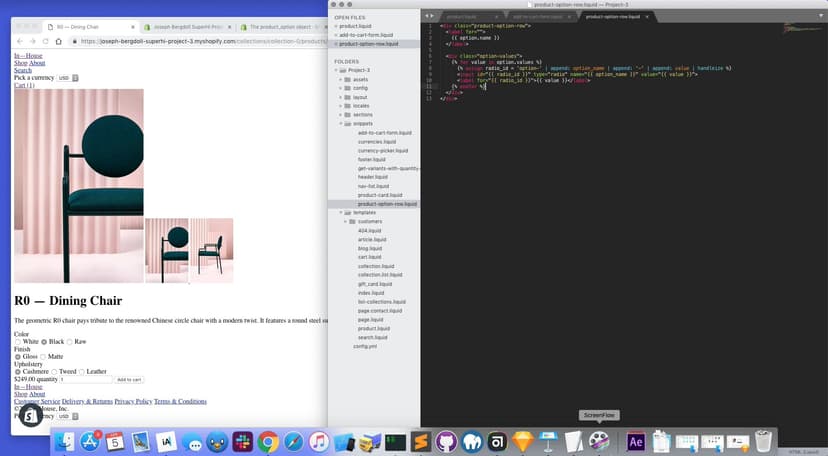Launch Sketch from the dock
This screenshot has width=828, height=456.
coord(522,441)
